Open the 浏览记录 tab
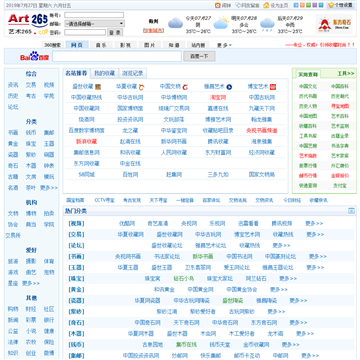 132,73
